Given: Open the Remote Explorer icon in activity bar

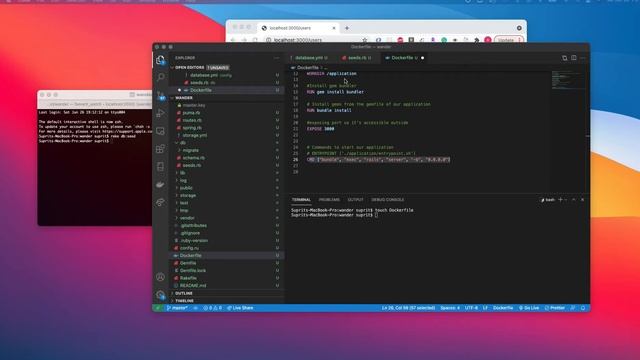Looking at the screenshot, I should coord(161,131).
